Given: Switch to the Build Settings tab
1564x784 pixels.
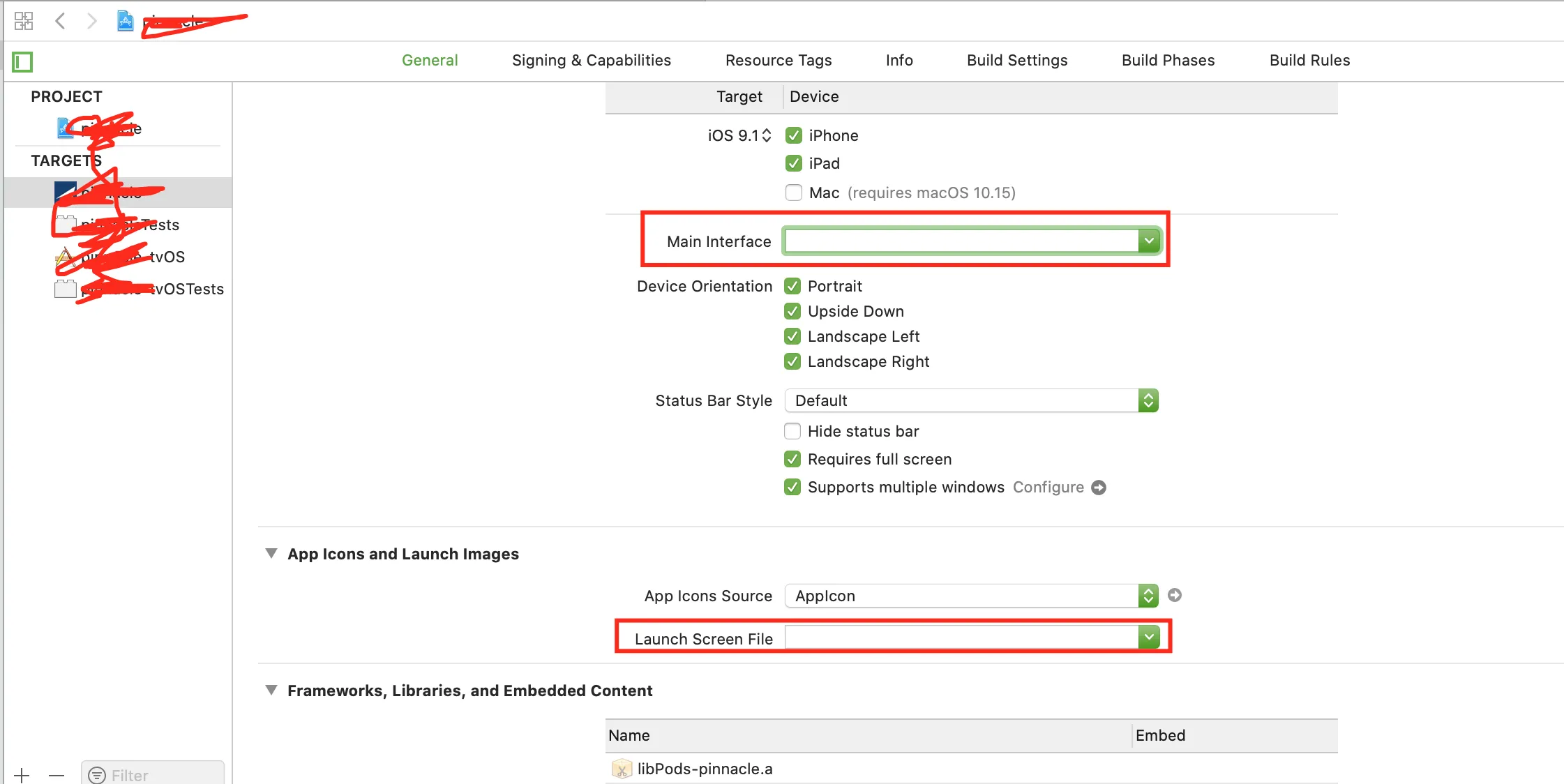Looking at the screenshot, I should [x=1016, y=60].
